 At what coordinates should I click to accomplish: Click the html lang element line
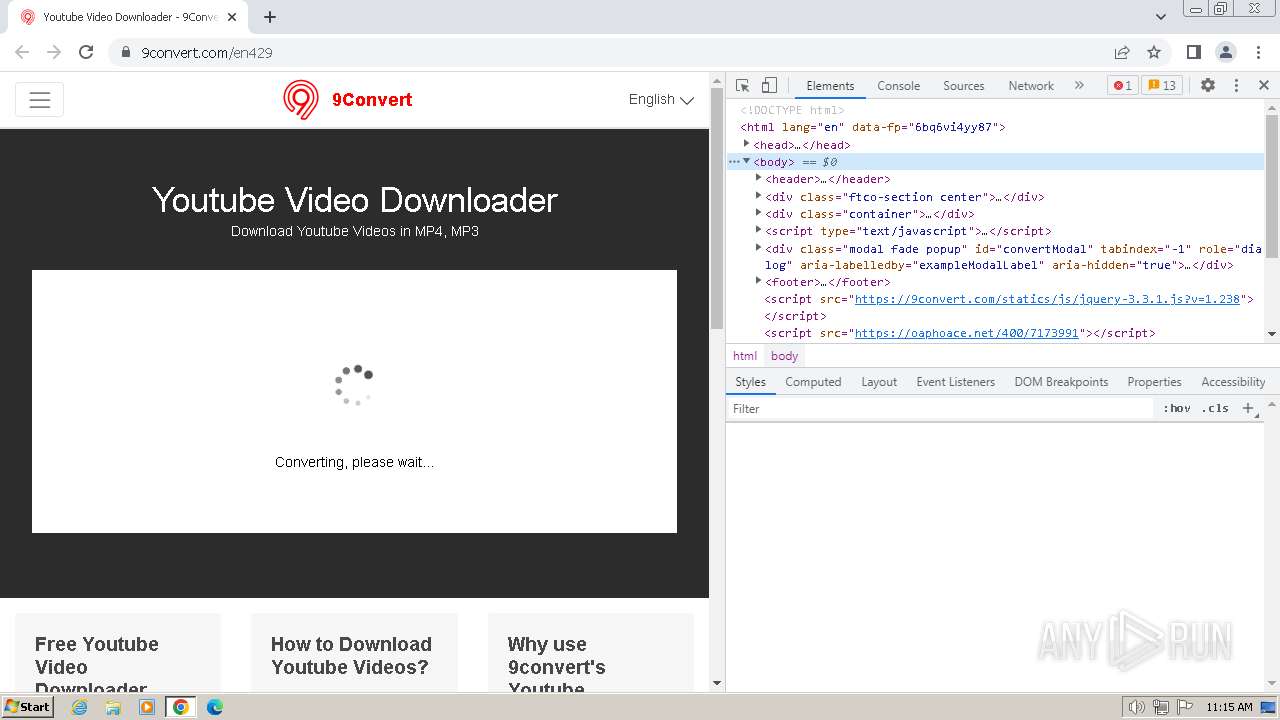[872, 128]
